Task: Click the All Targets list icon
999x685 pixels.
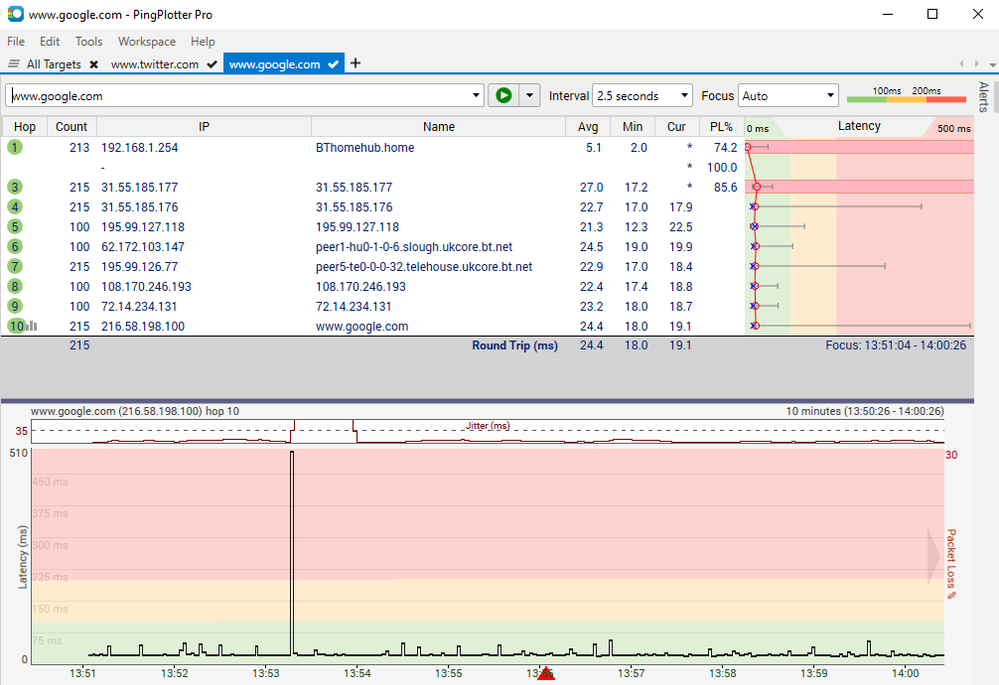Action: [x=13, y=64]
